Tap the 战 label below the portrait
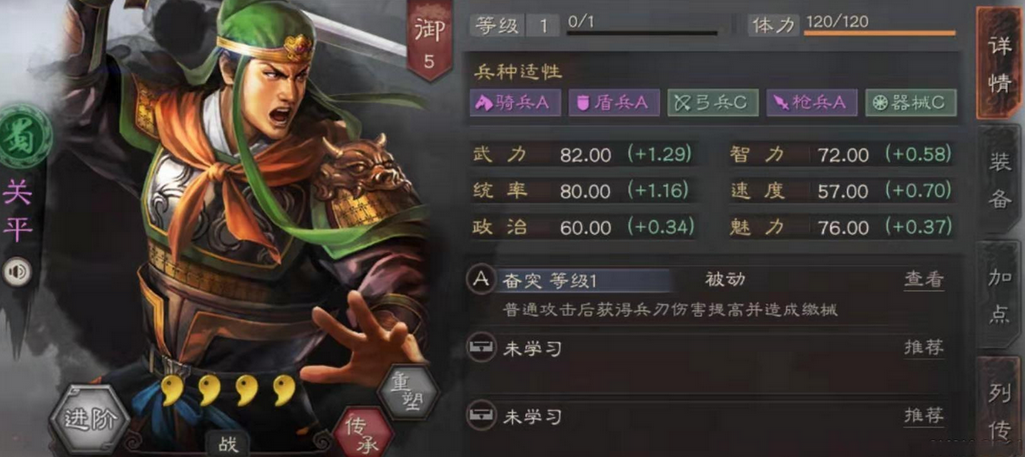This screenshot has height=457, width=1025. click(x=228, y=445)
